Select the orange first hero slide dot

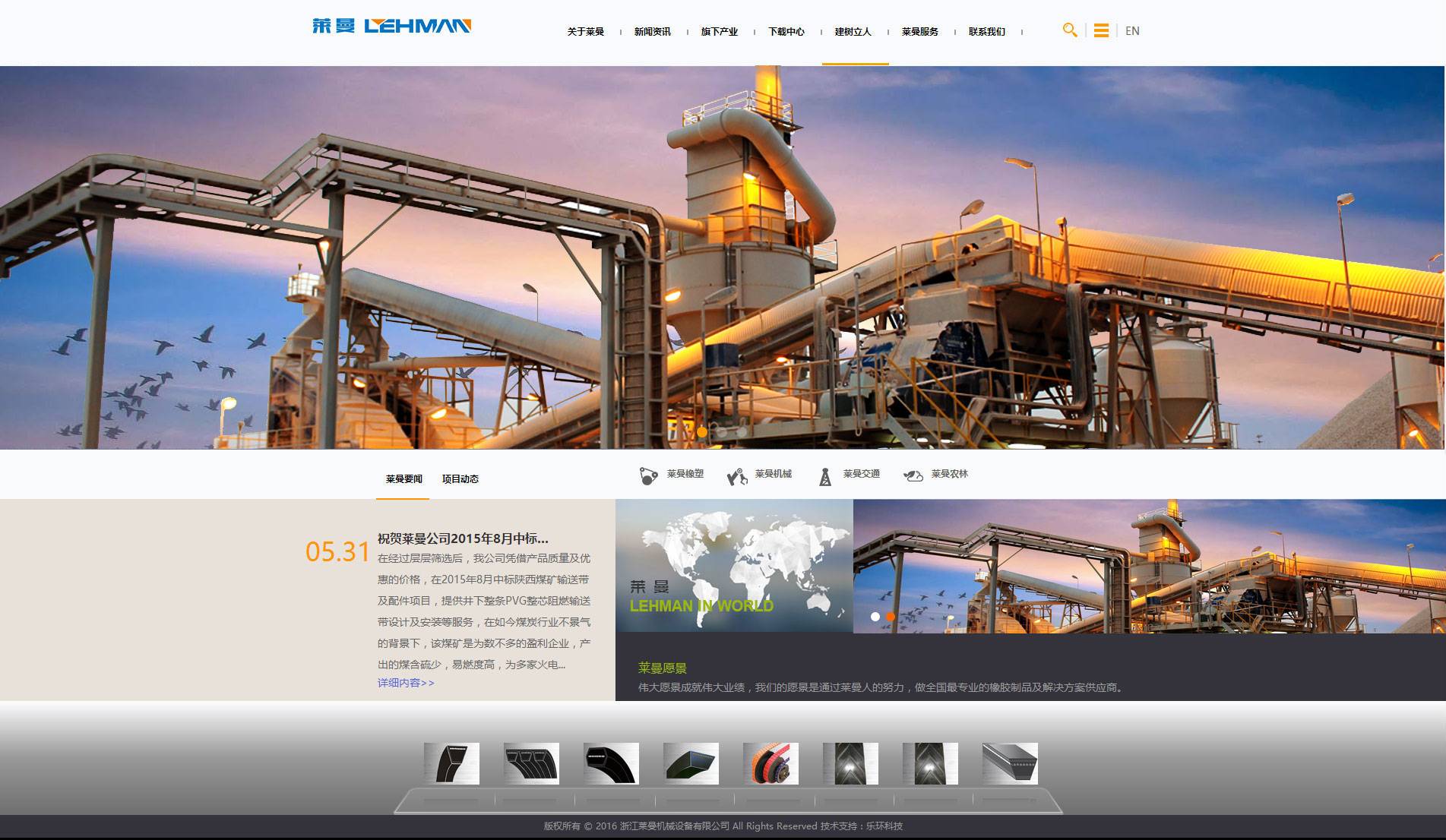pyautogui.click(x=702, y=431)
